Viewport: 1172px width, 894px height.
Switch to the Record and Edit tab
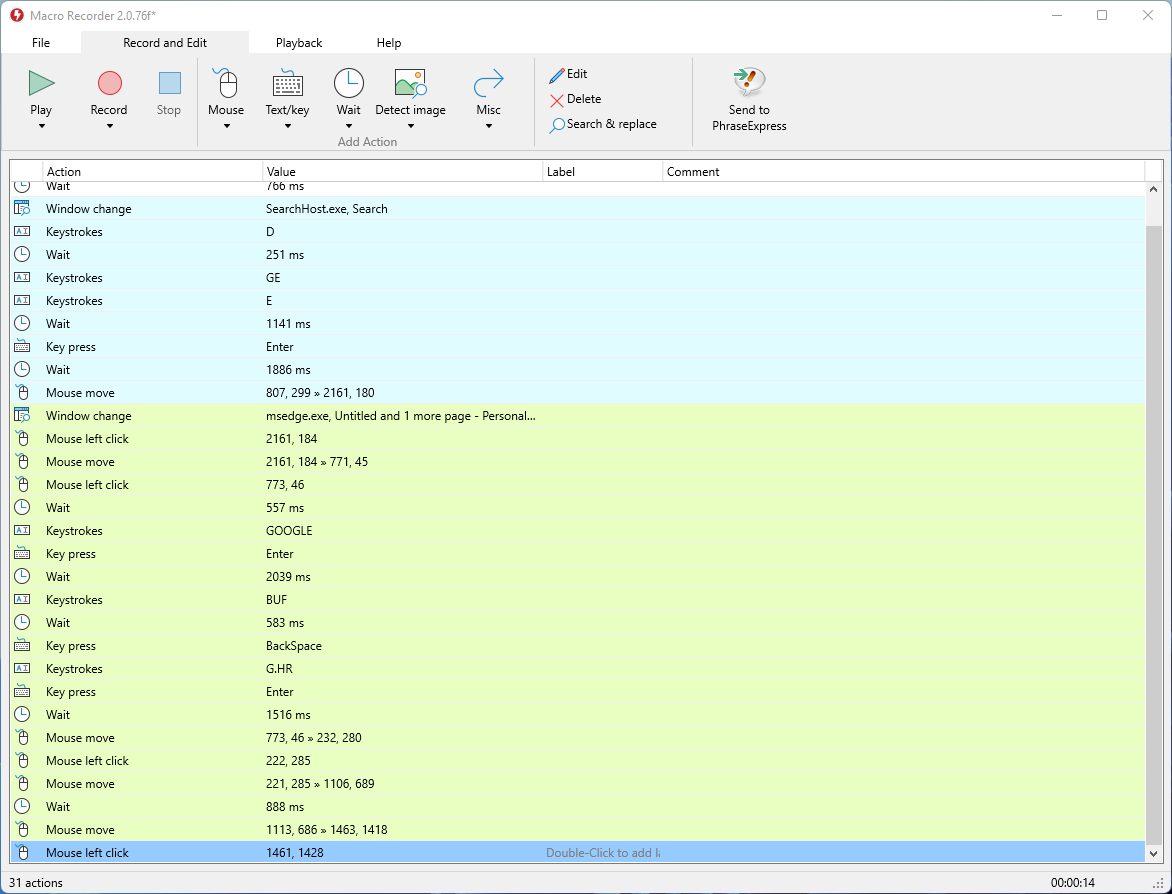(165, 43)
